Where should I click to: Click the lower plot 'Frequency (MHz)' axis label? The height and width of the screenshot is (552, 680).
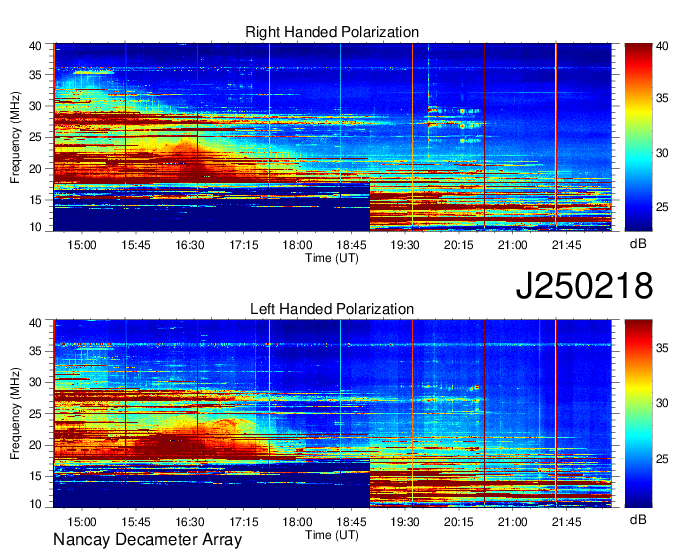pyautogui.click(x=16, y=414)
